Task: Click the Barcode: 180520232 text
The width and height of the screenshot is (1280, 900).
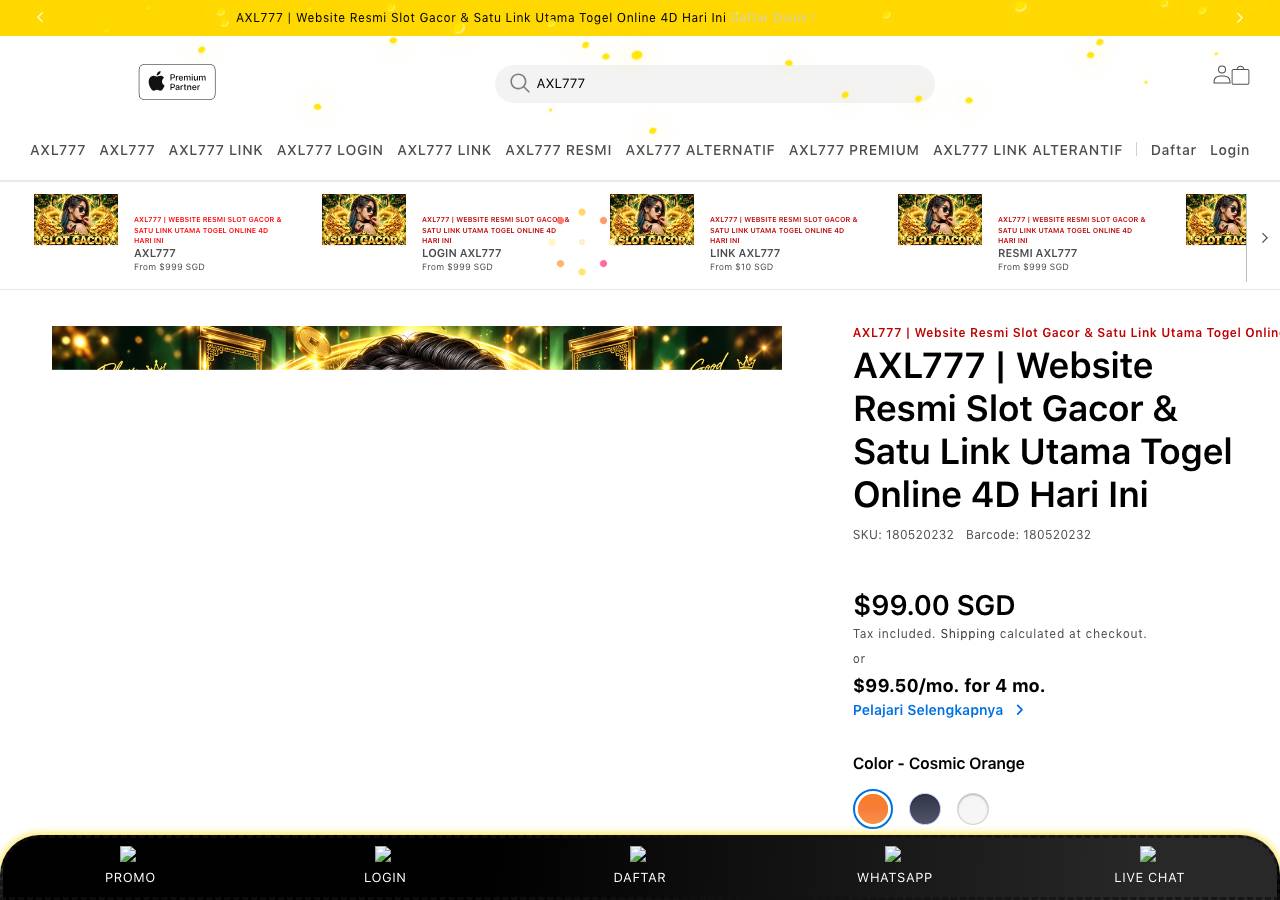Action: (1028, 535)
